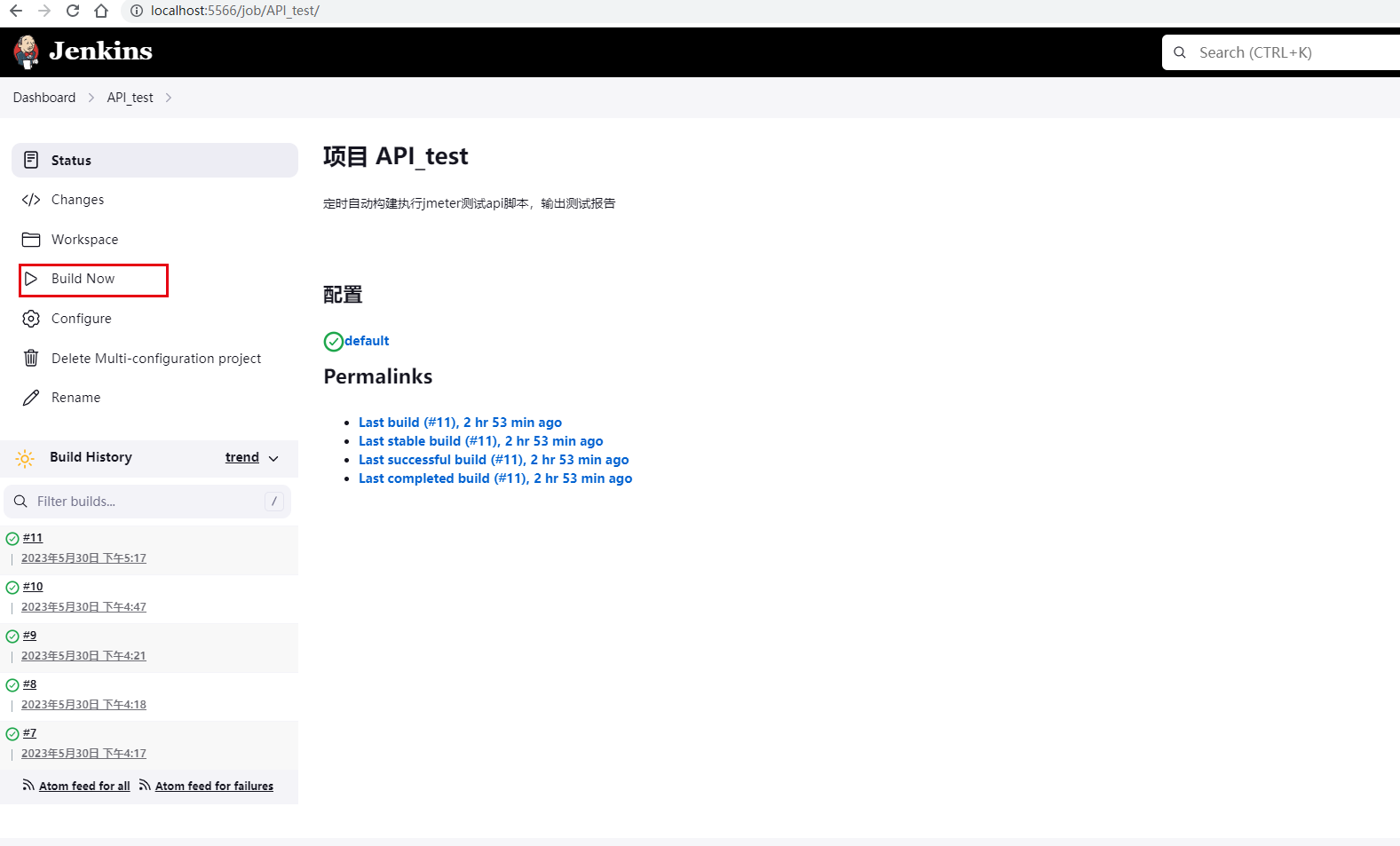Click the Workspace folder icon
The width and height of the screenshot is (1400, 846).
31,240
